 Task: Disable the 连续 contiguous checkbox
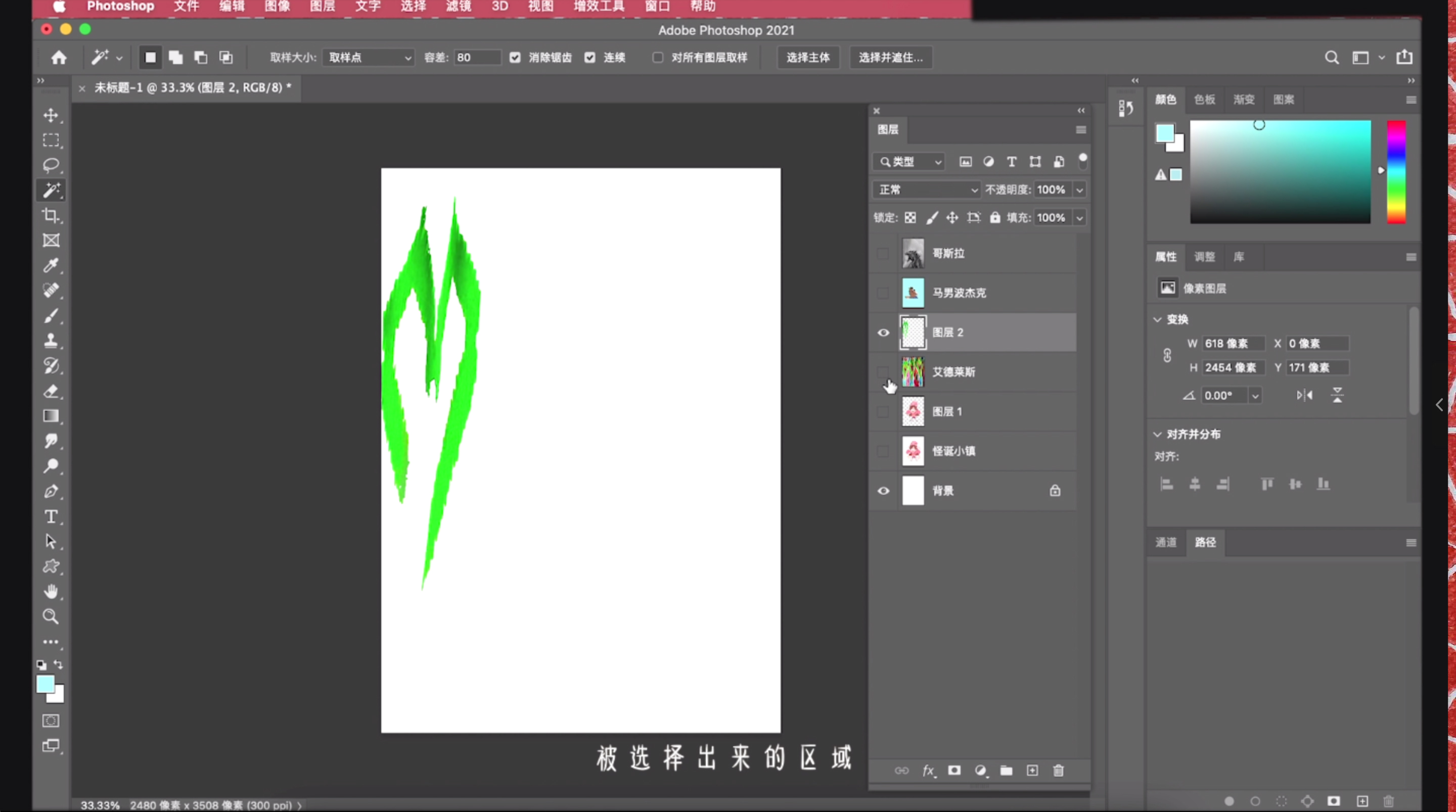point(590,58)
